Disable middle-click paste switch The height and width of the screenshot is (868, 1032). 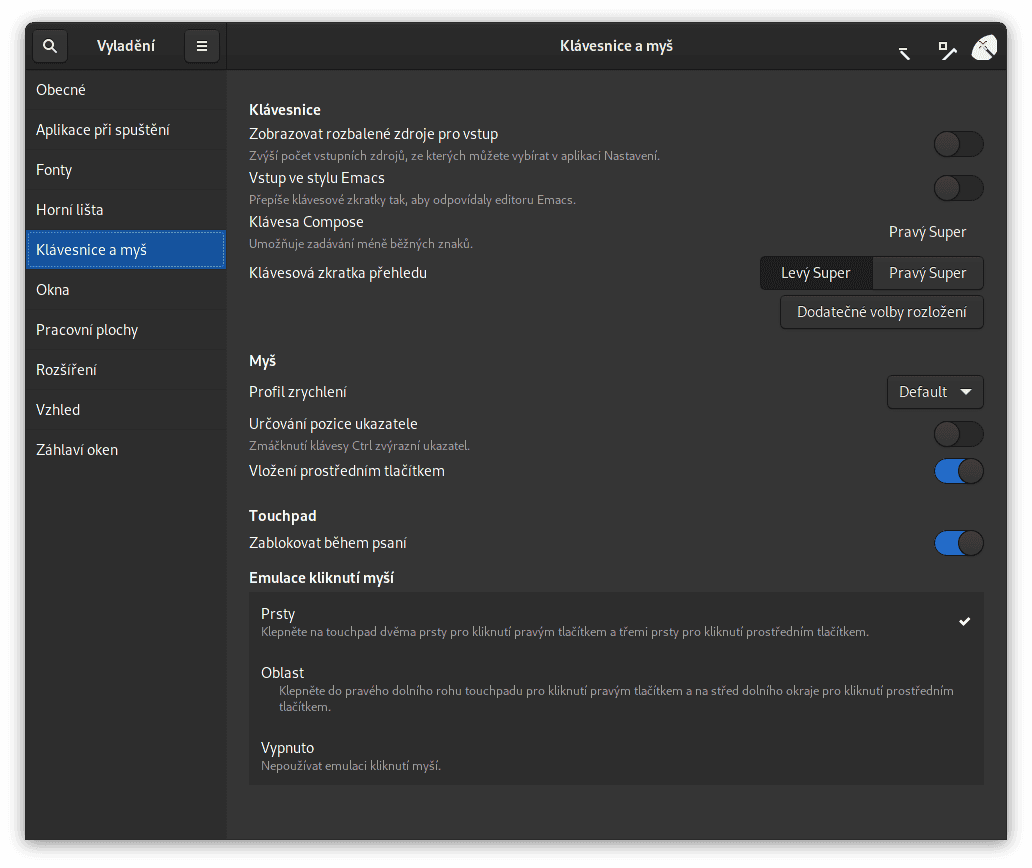coord(958,471)
